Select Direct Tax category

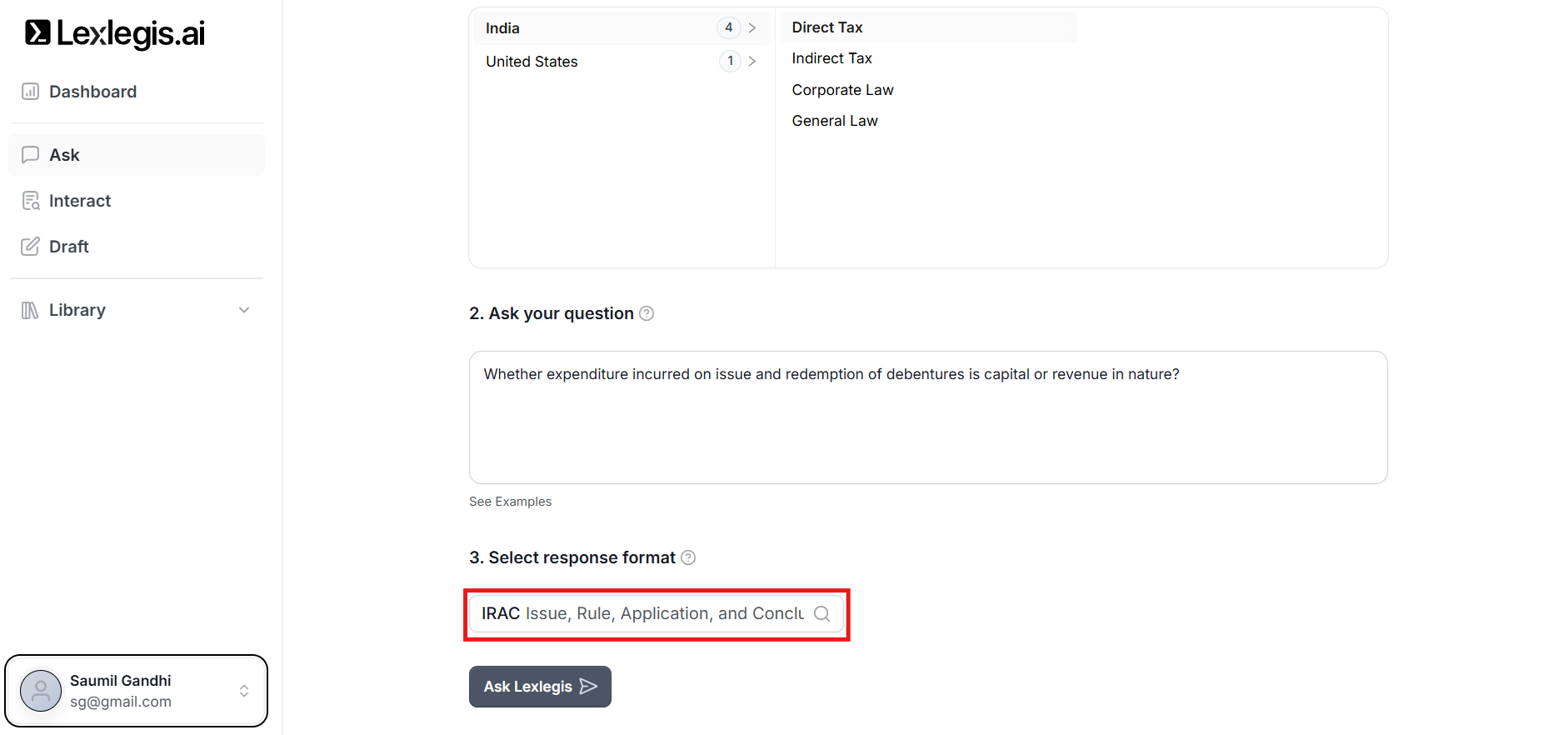(x=827, y=27)
